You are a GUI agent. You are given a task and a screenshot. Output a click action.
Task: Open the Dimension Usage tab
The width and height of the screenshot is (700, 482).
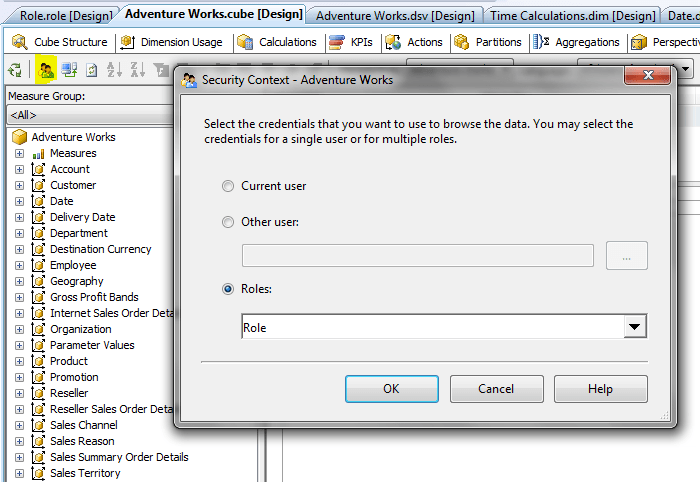click(172, 42)
